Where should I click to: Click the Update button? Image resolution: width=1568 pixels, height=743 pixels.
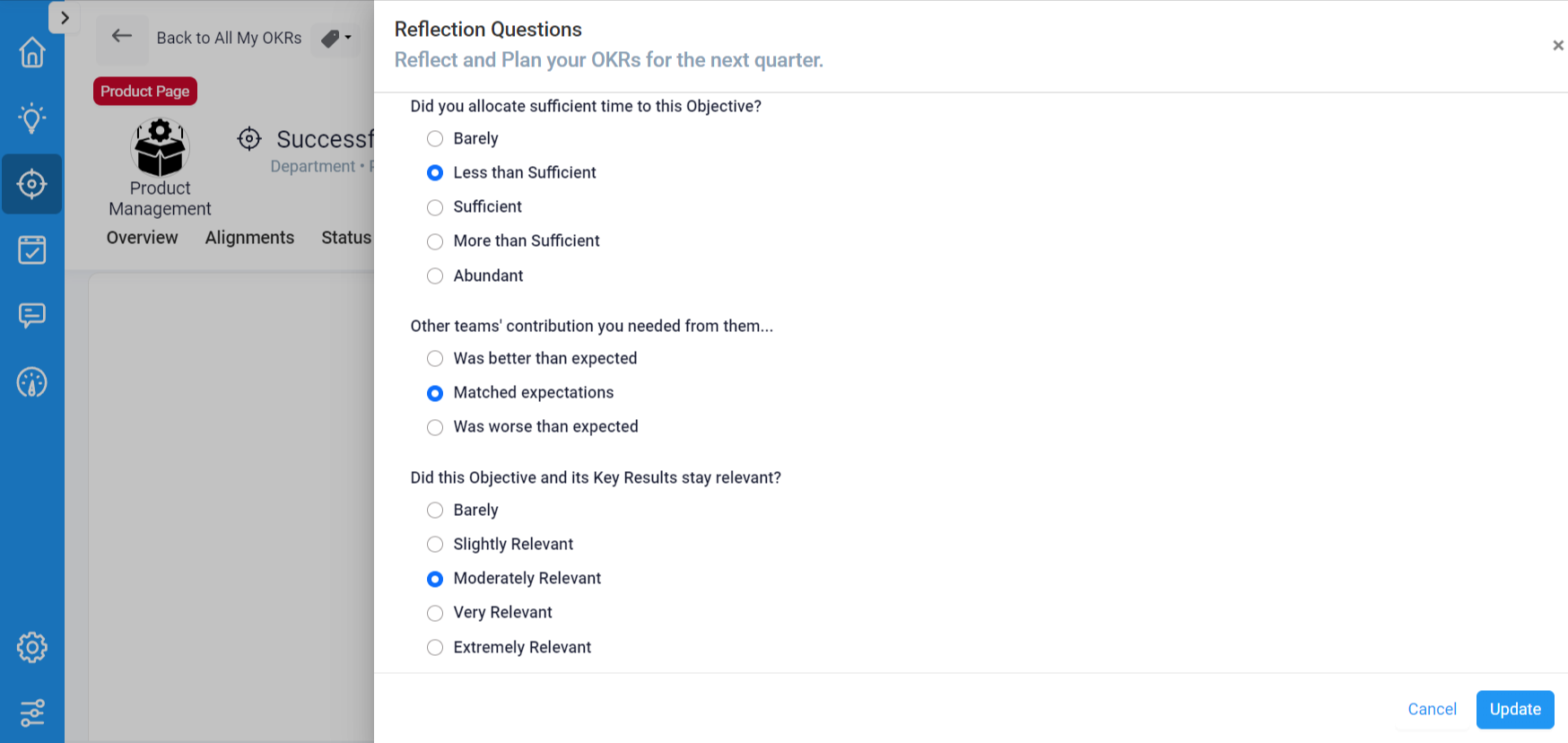coord(1515,709)
